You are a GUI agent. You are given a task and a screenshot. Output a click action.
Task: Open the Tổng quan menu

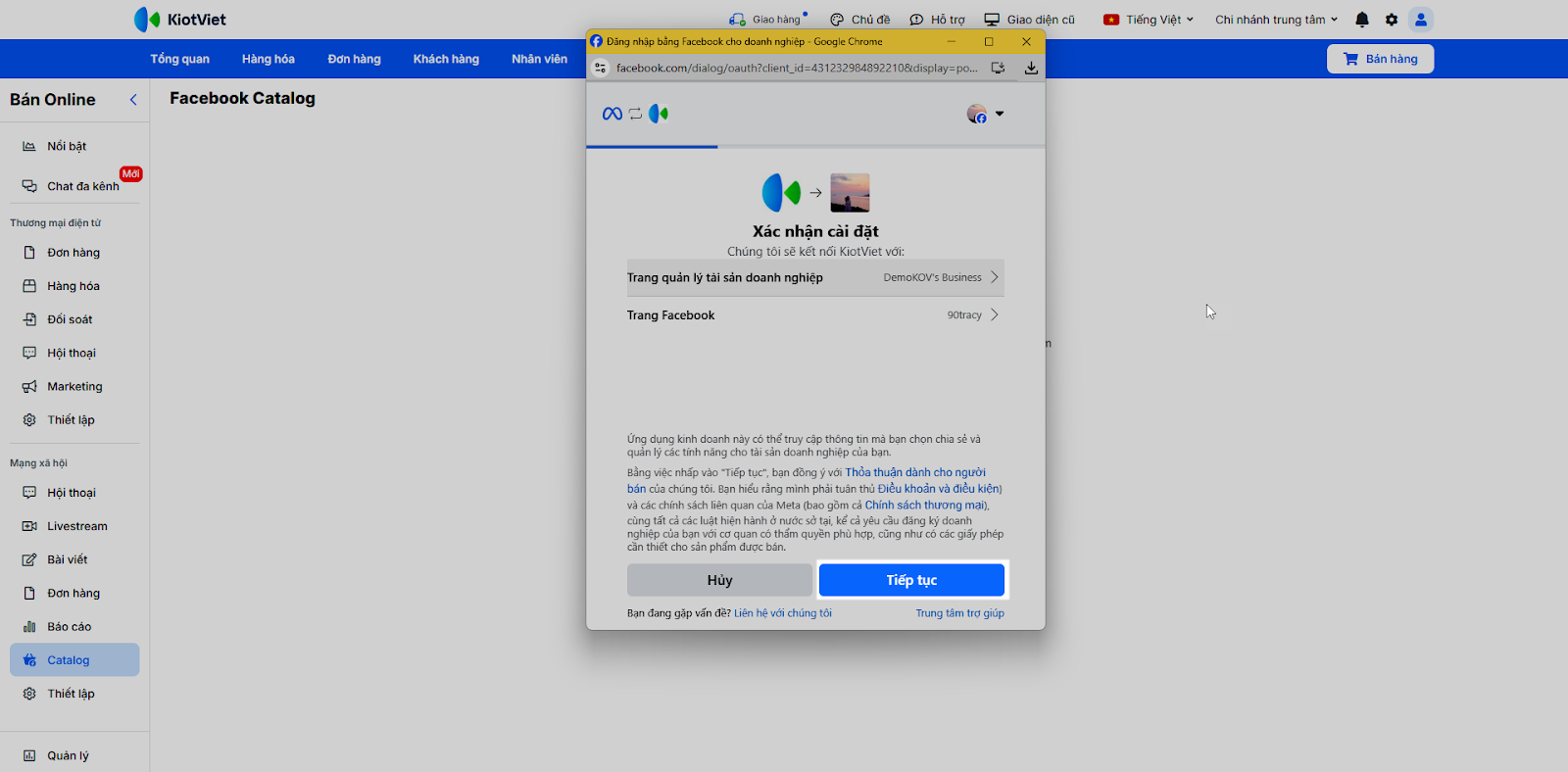pos(179,59)
